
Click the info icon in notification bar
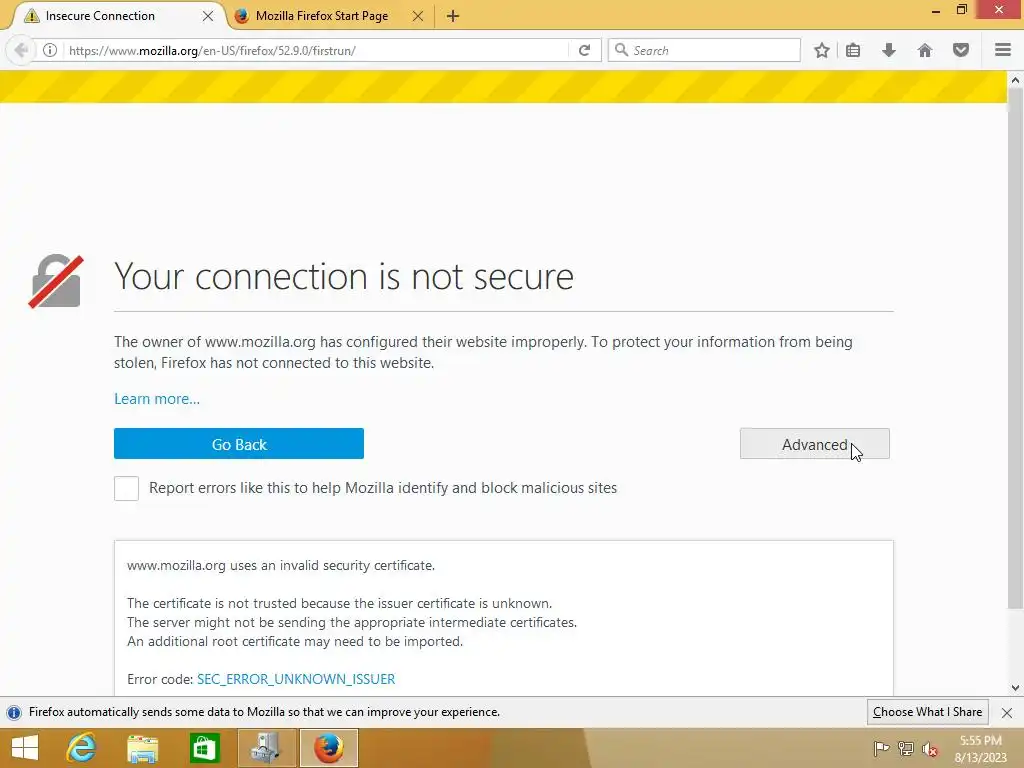(x=14, y=712)
